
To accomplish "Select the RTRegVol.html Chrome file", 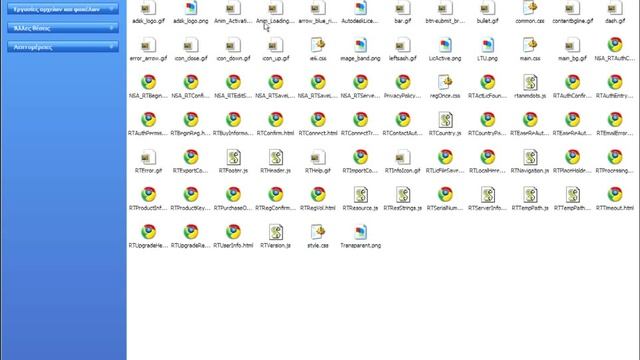I will [318, 195].
